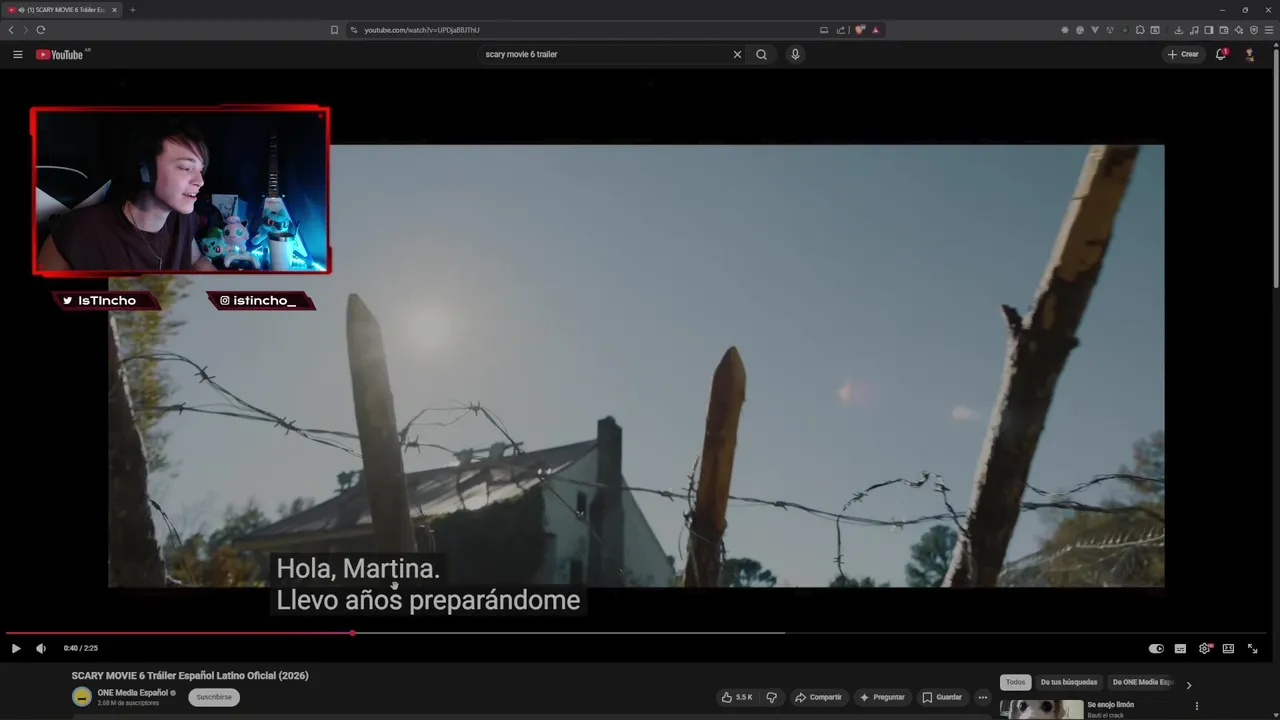Click the browser address bar URL

point(421,30)
